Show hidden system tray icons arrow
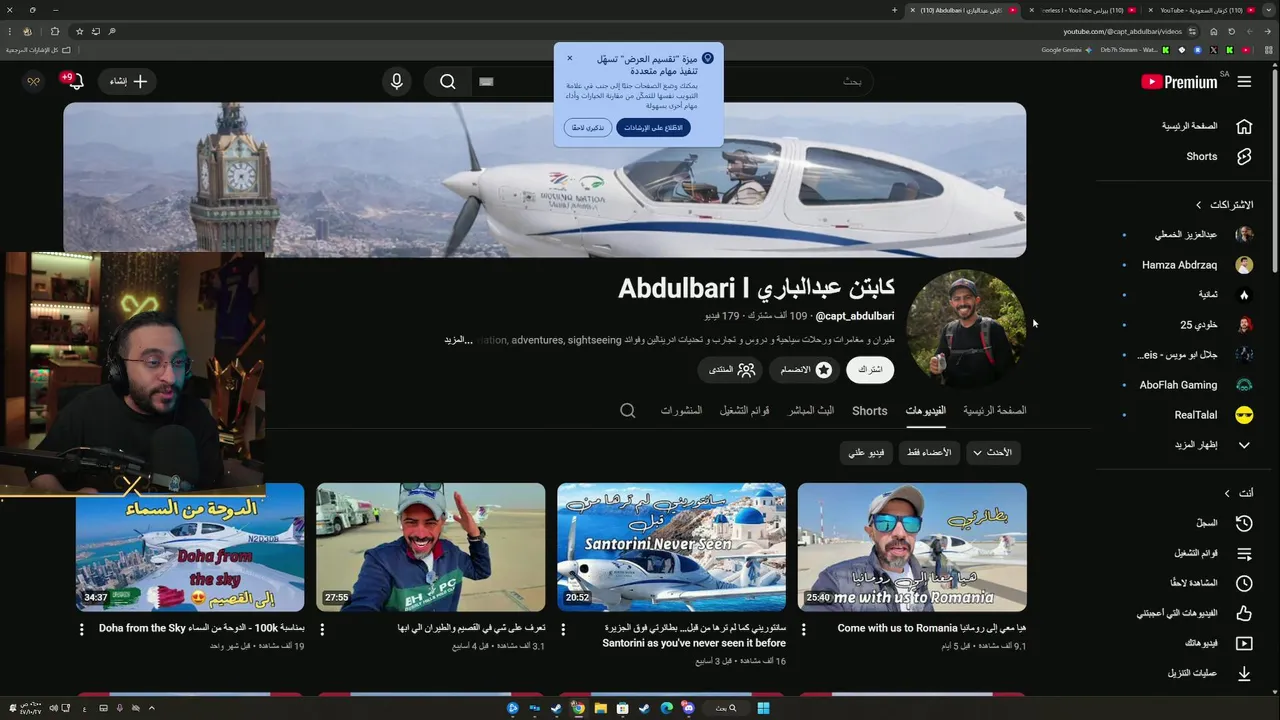Image resolution: width=1280 pixels, height=720 pixels. (x=151, y=708)
